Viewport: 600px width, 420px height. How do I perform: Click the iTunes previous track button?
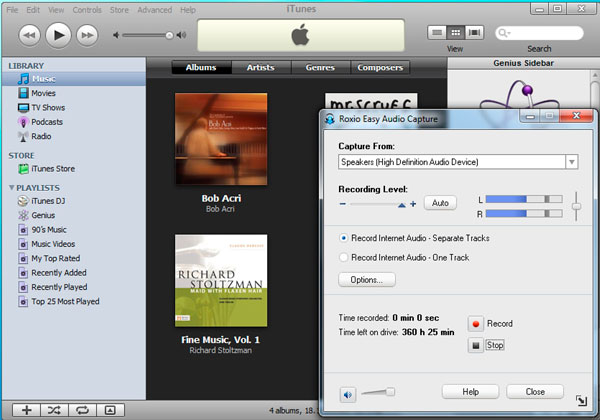(x=29, y=36)
